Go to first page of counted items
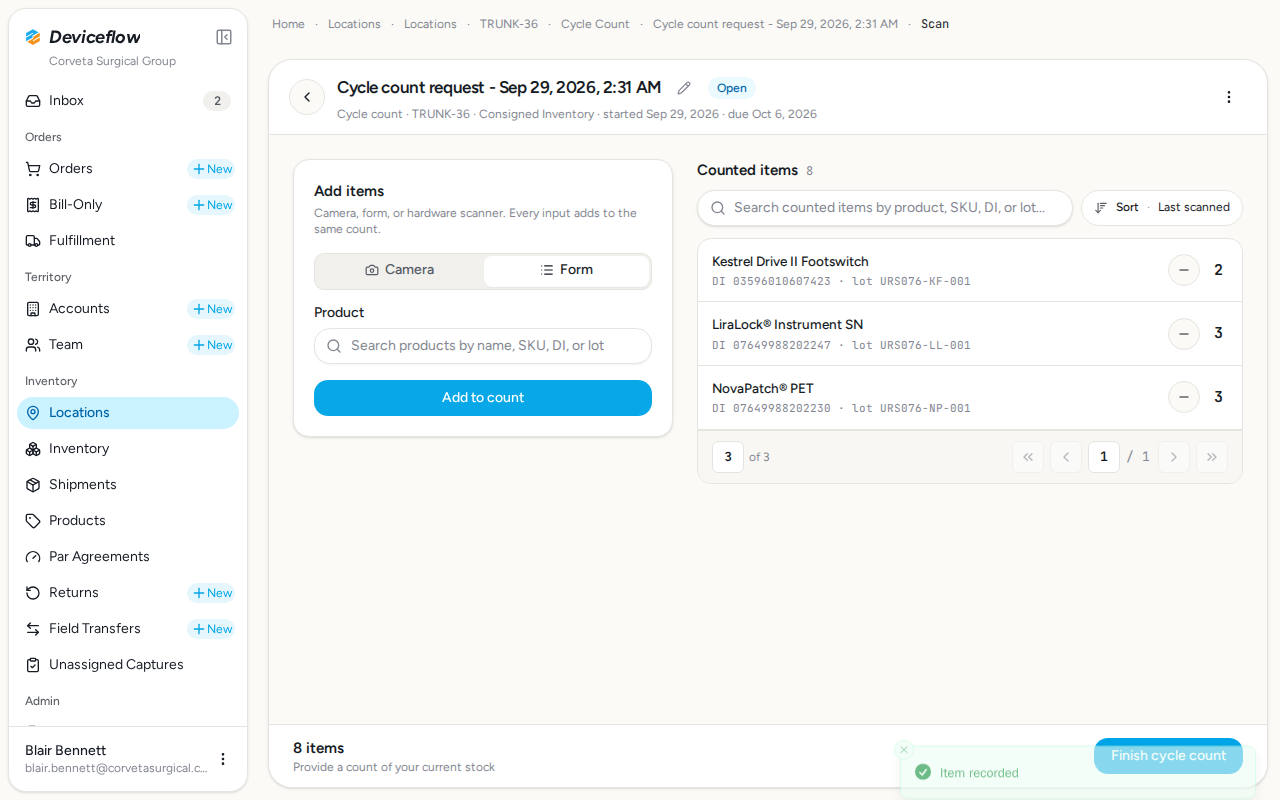1280x800 pixels. tap(1028, 457)
